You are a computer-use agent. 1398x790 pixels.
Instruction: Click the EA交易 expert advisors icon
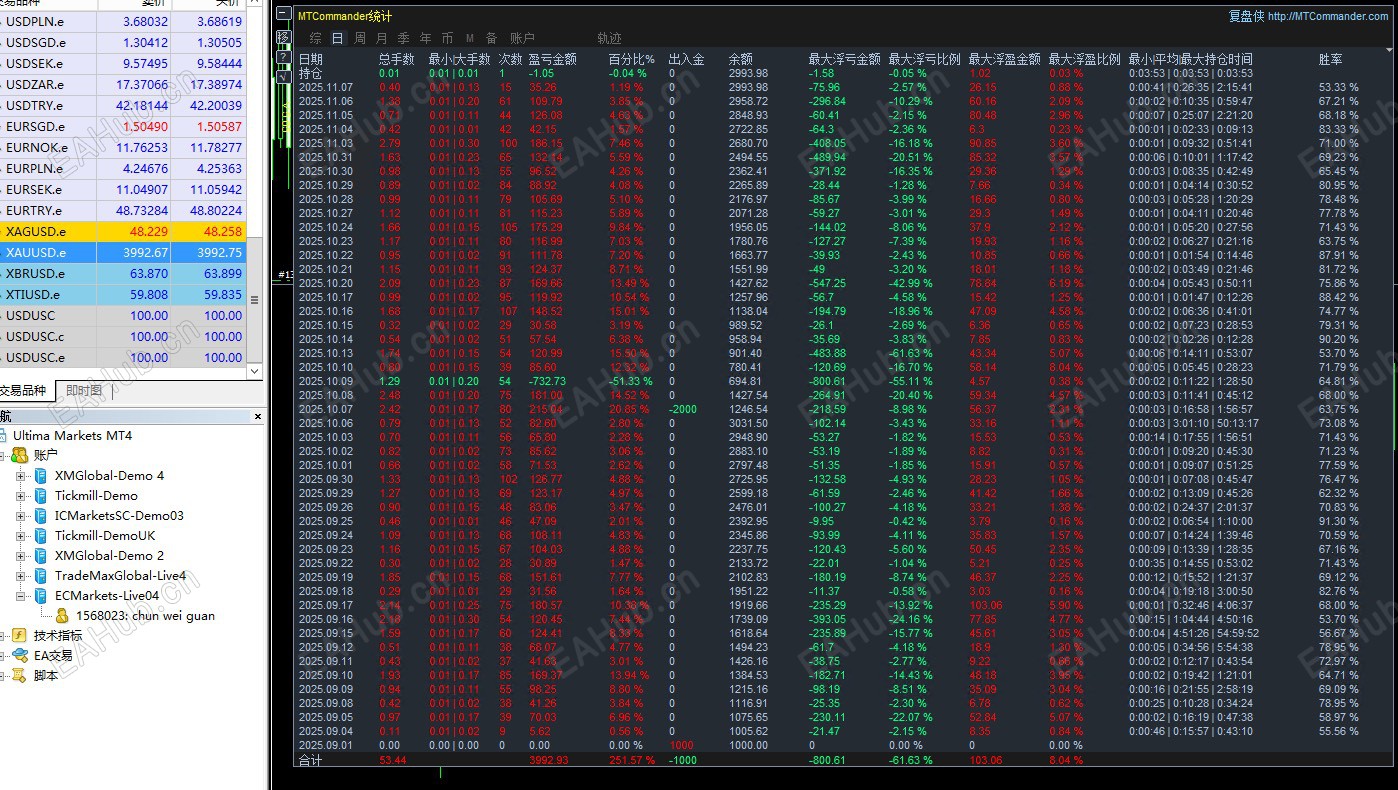(22, 656)
